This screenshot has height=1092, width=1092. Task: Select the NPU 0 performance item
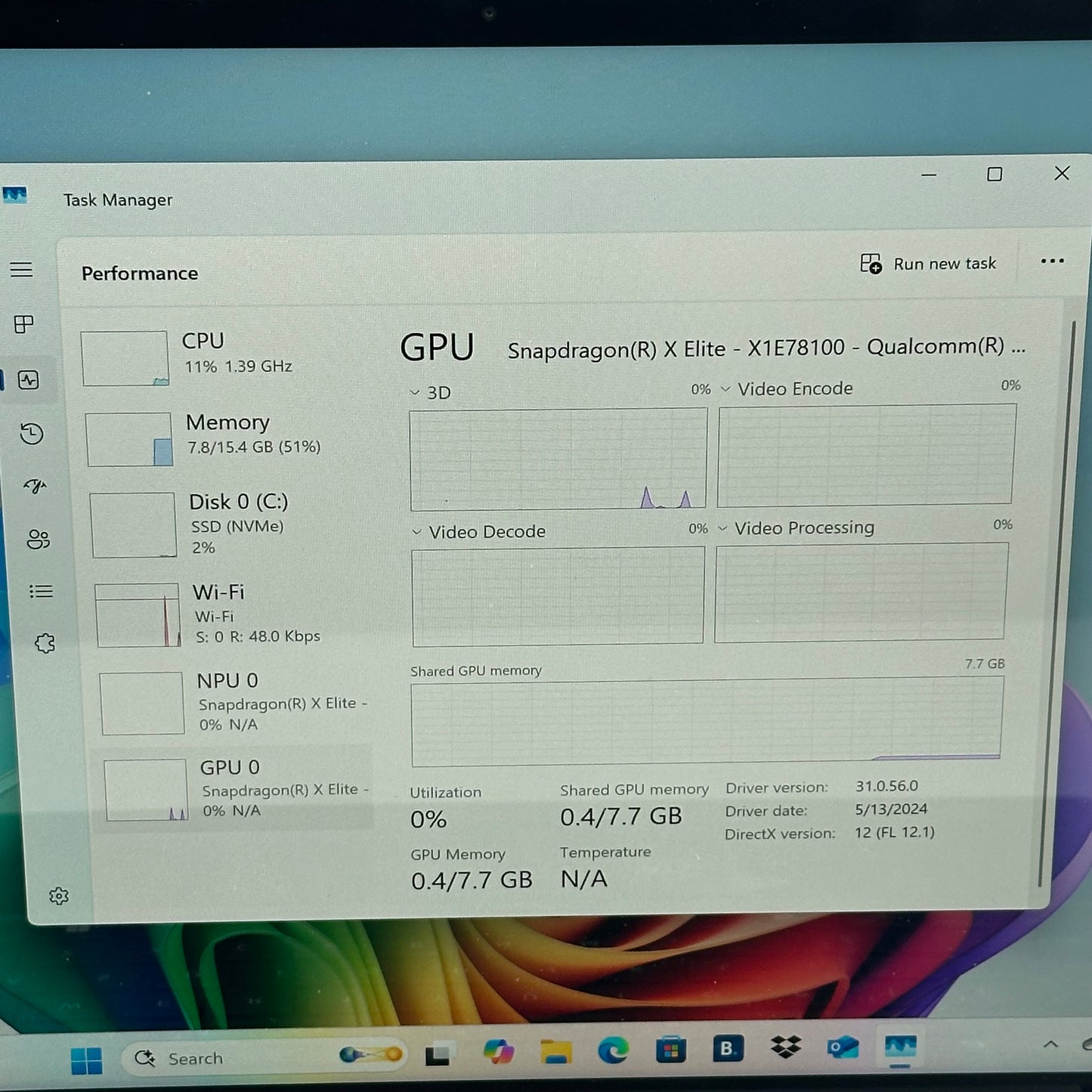tap(236, 702)
